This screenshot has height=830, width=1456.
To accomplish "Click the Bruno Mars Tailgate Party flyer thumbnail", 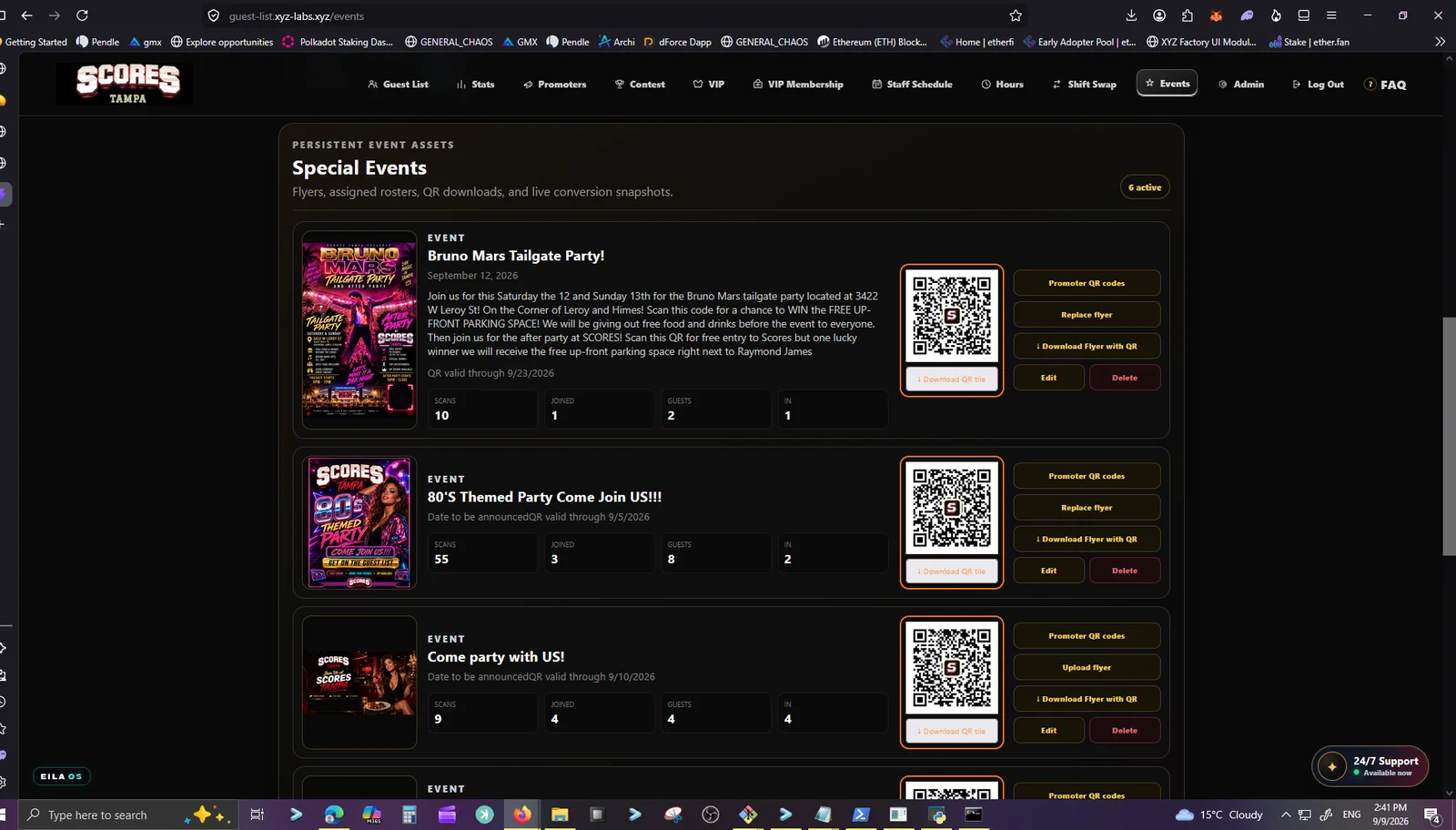I will click(359, 330).
